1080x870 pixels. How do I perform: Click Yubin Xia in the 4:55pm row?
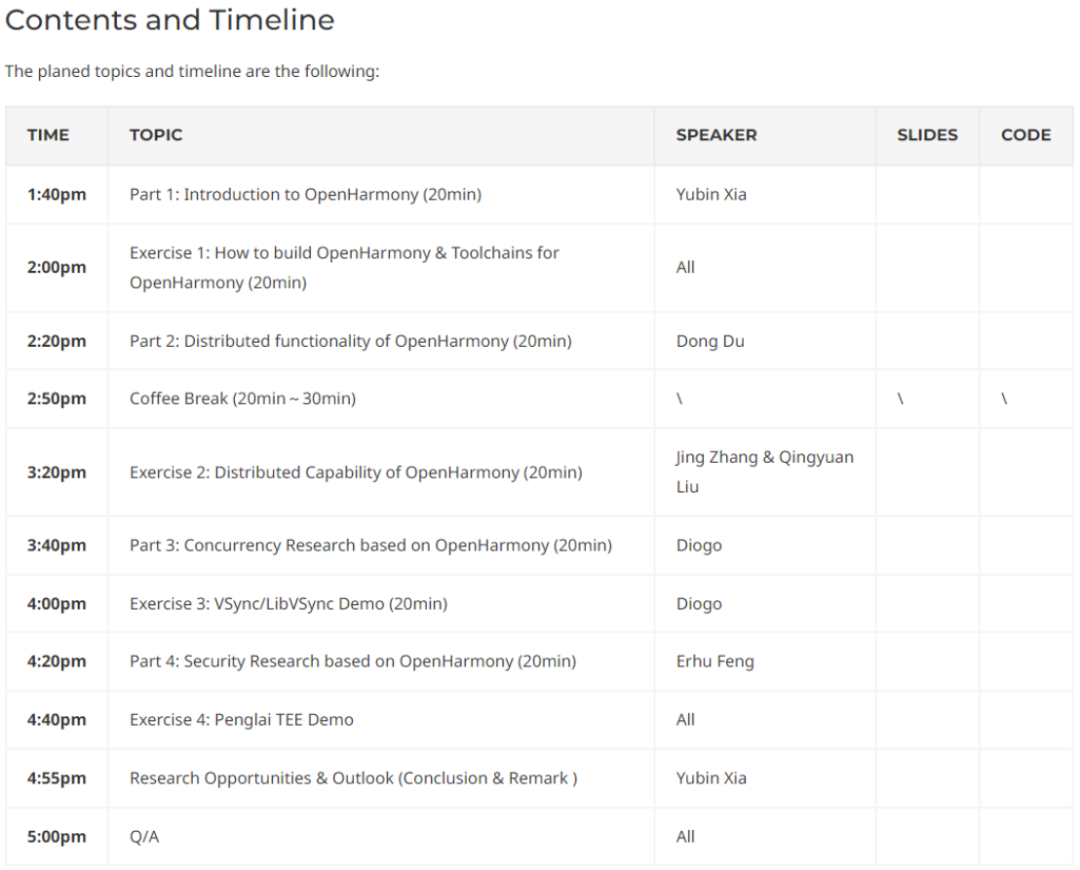tap(711, 778)
